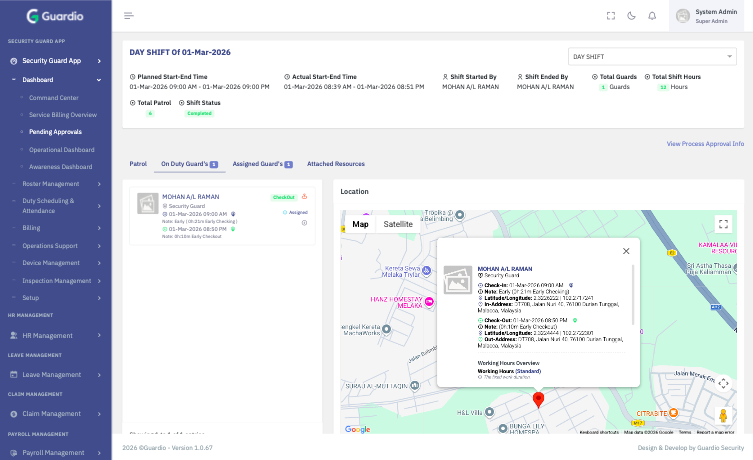The image size is (753, 460).
Task: Expand Leave Management menu
Action: click(x=56, y=375)
